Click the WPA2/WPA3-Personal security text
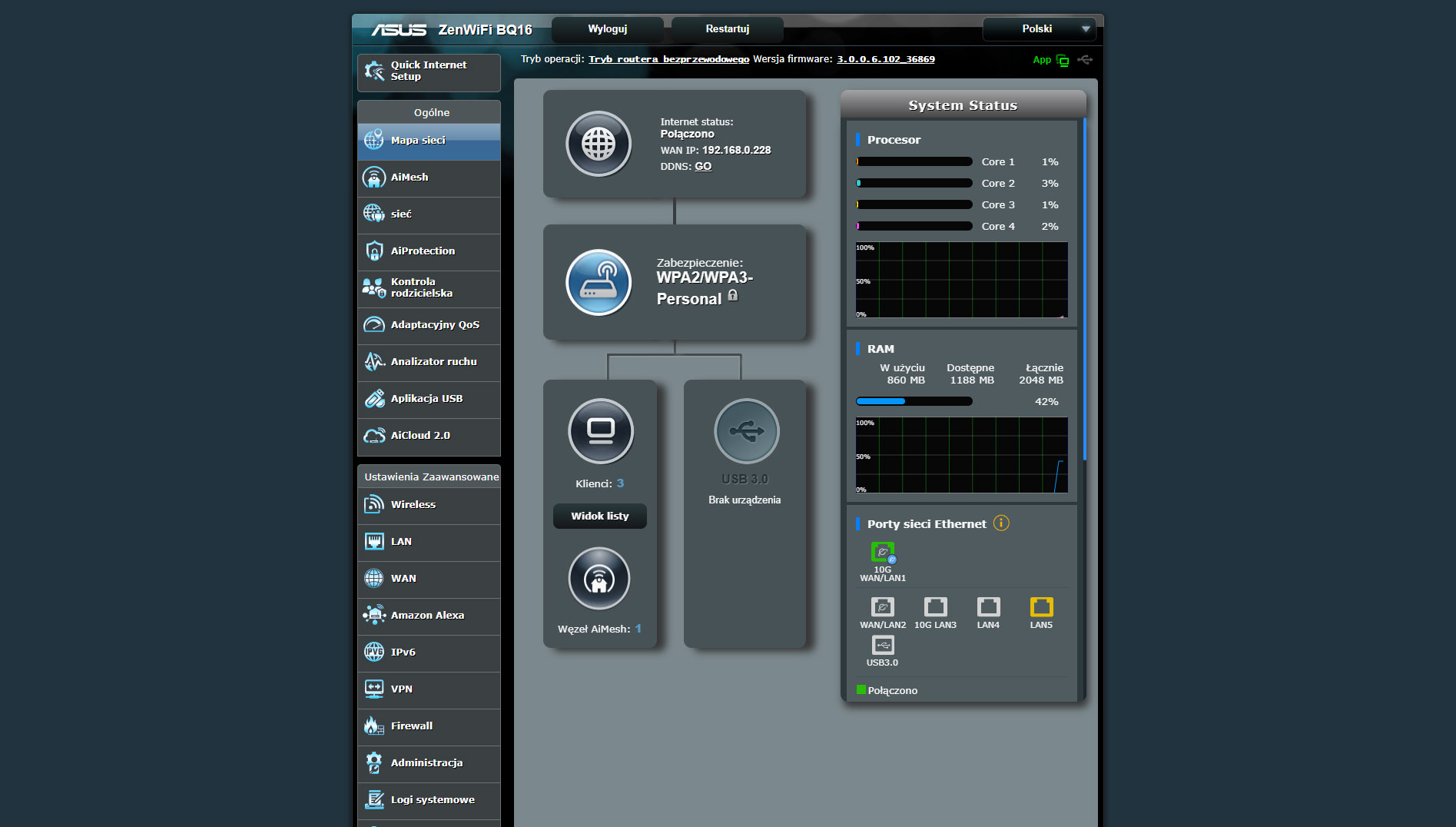This screenshot has width=1456, height=827. (x=705, y=288)
